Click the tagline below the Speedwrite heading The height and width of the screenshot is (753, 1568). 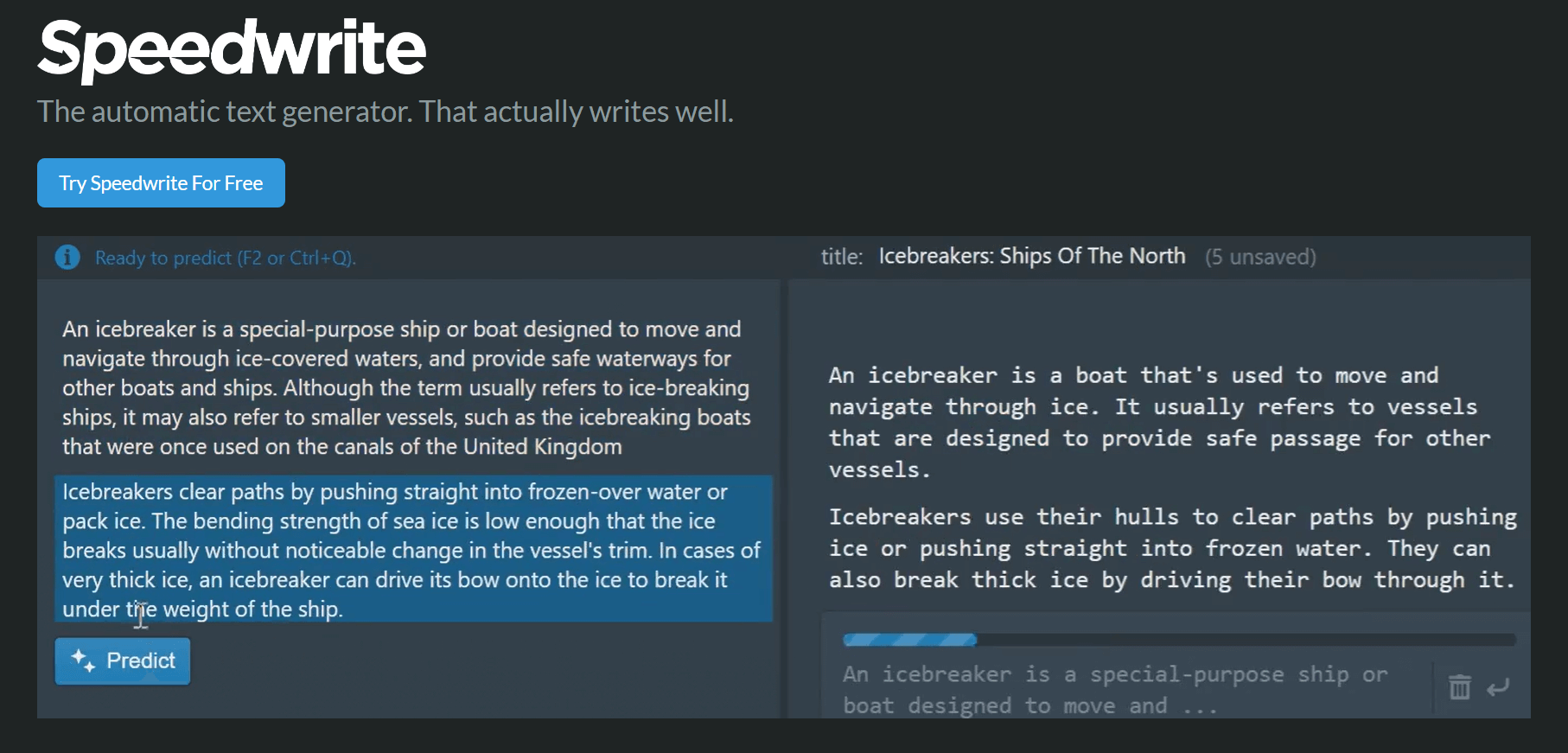pyautogui.click(x=385, y=111)
